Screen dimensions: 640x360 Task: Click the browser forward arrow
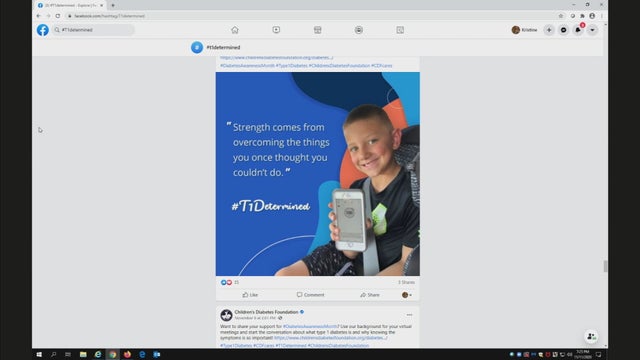click(x=48, y=16)
